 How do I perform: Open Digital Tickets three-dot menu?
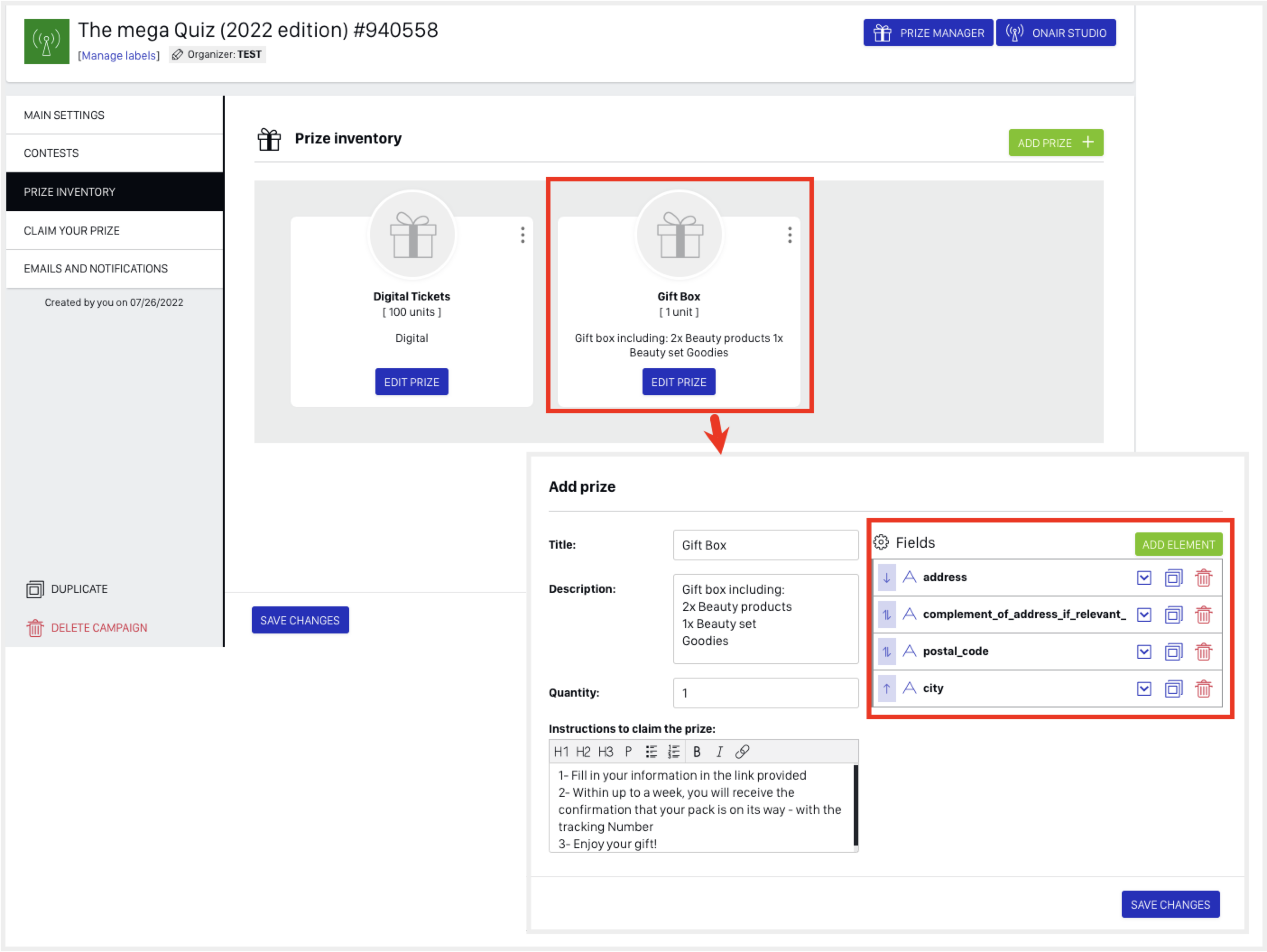pyautogui.click(x=523, y=234)
